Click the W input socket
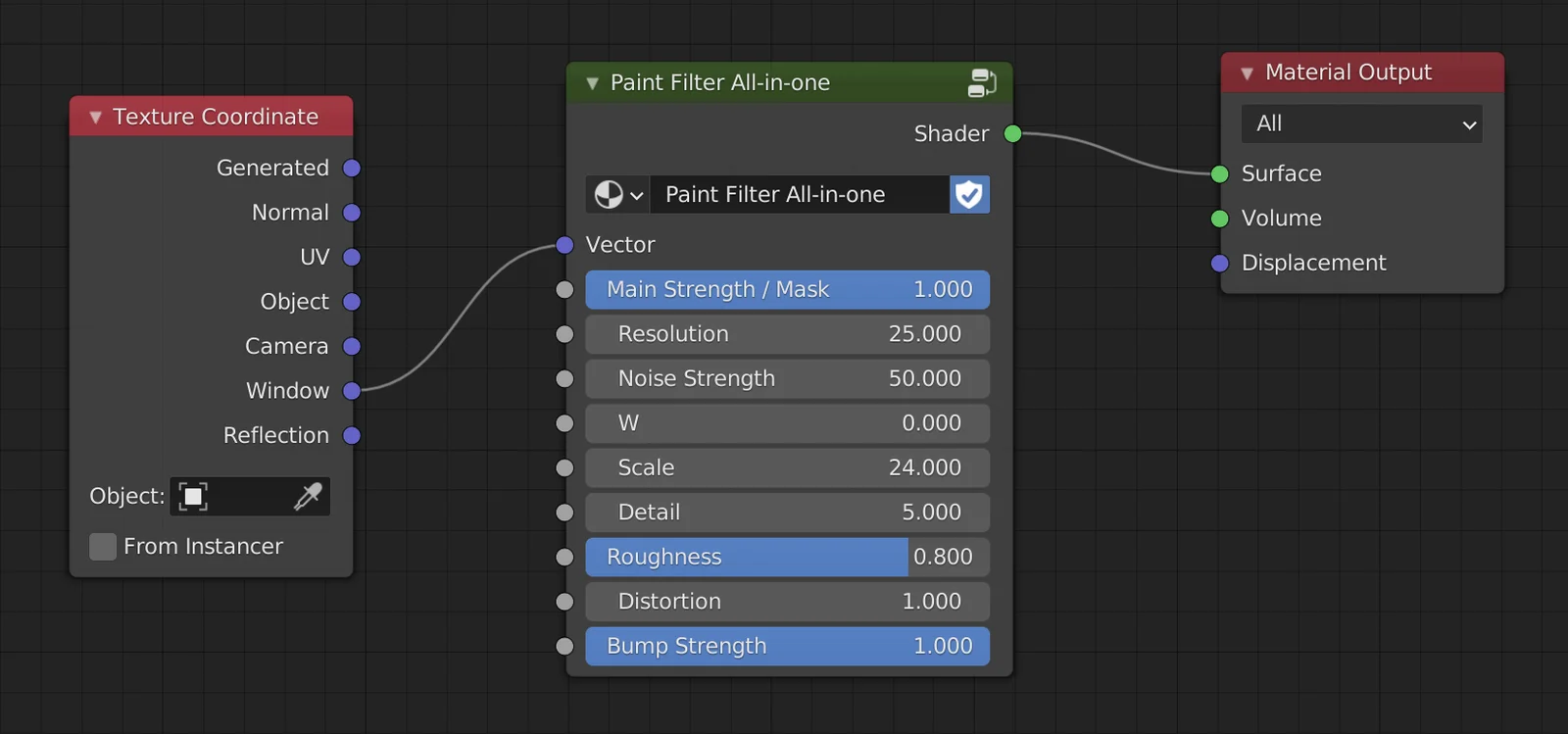1568x734 pixels. (564, 423)
